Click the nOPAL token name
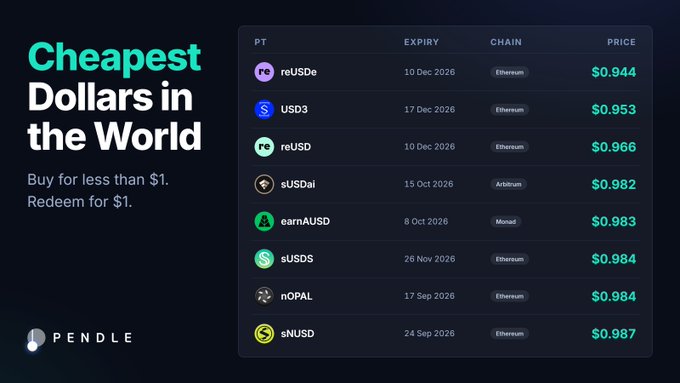This screenshot has height=383, width=680. (296, 296)
